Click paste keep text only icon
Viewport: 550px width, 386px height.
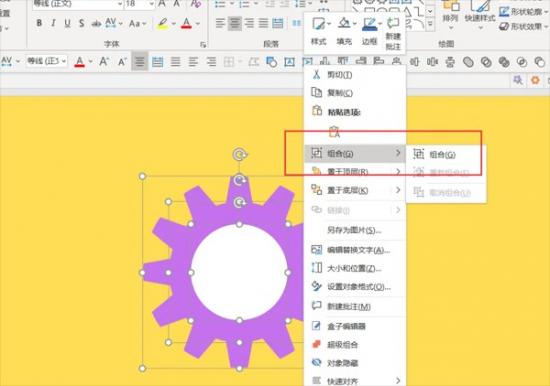pos(334,132)
